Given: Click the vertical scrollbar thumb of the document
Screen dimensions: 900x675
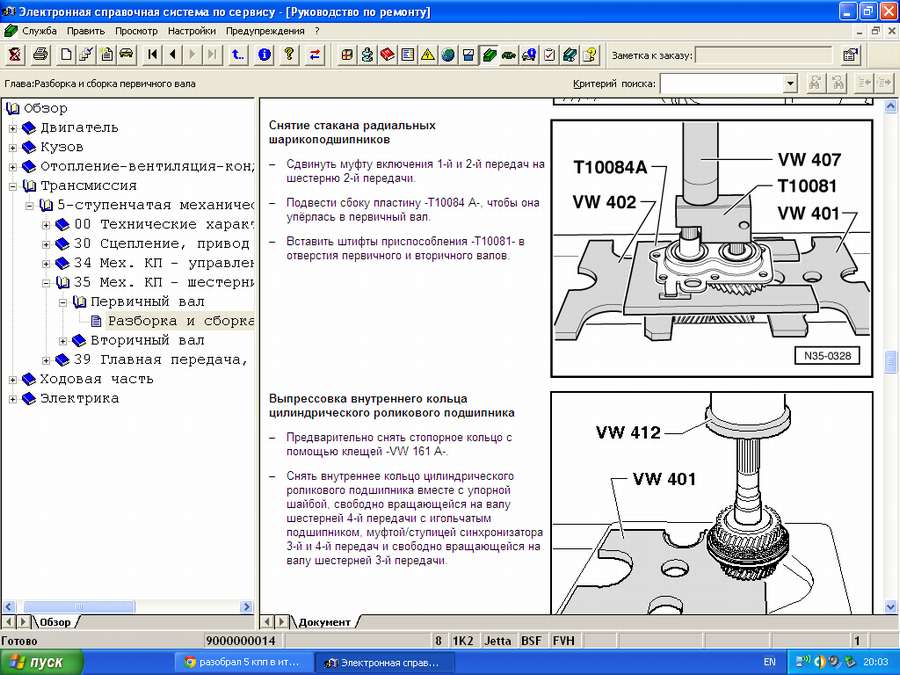Looking at the screenshot, I should pyautogui.click(x=891, y=362).
